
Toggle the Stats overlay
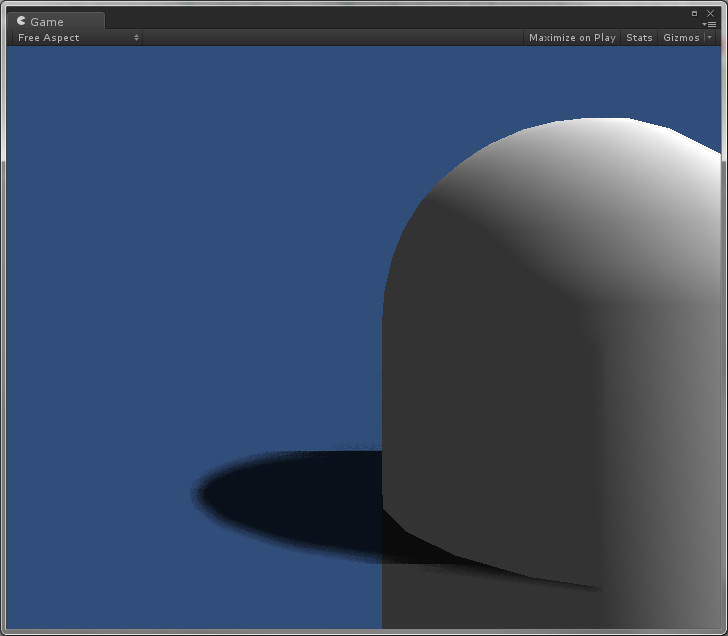tap(639, 38)
